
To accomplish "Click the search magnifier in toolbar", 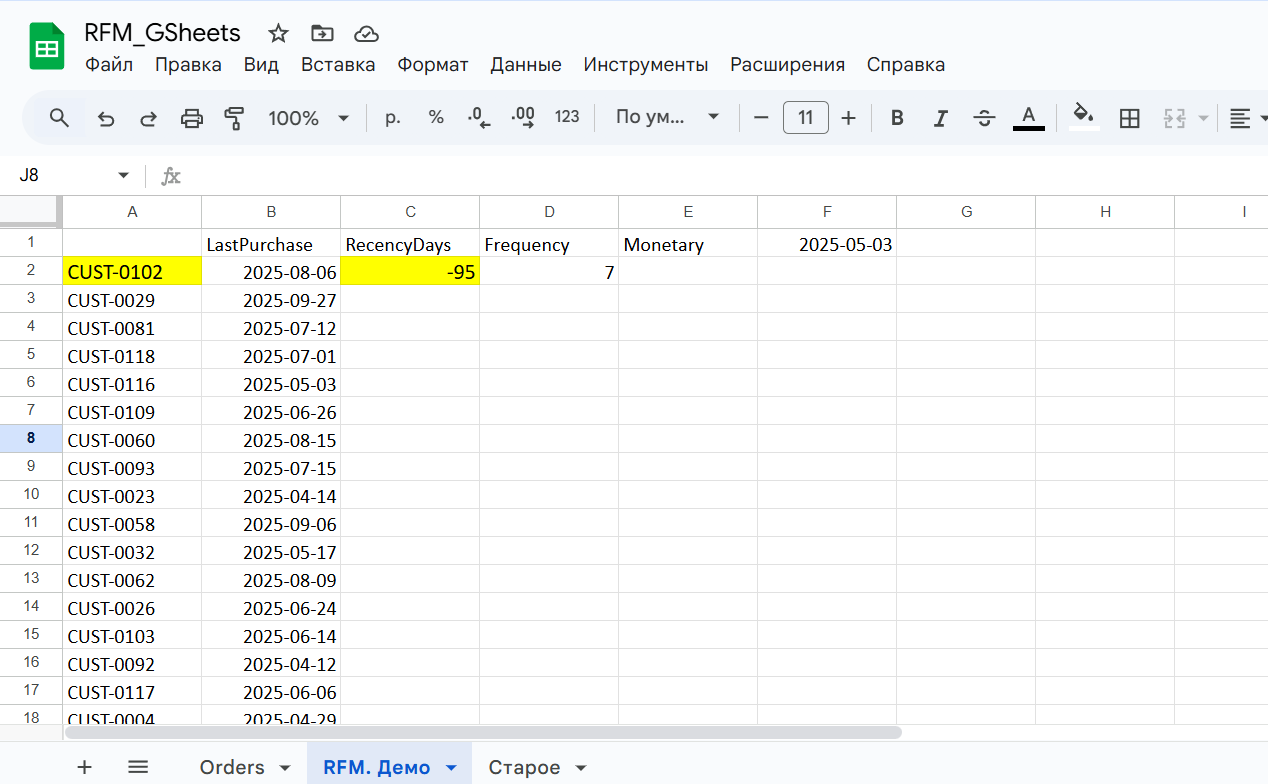I will 60,118.
